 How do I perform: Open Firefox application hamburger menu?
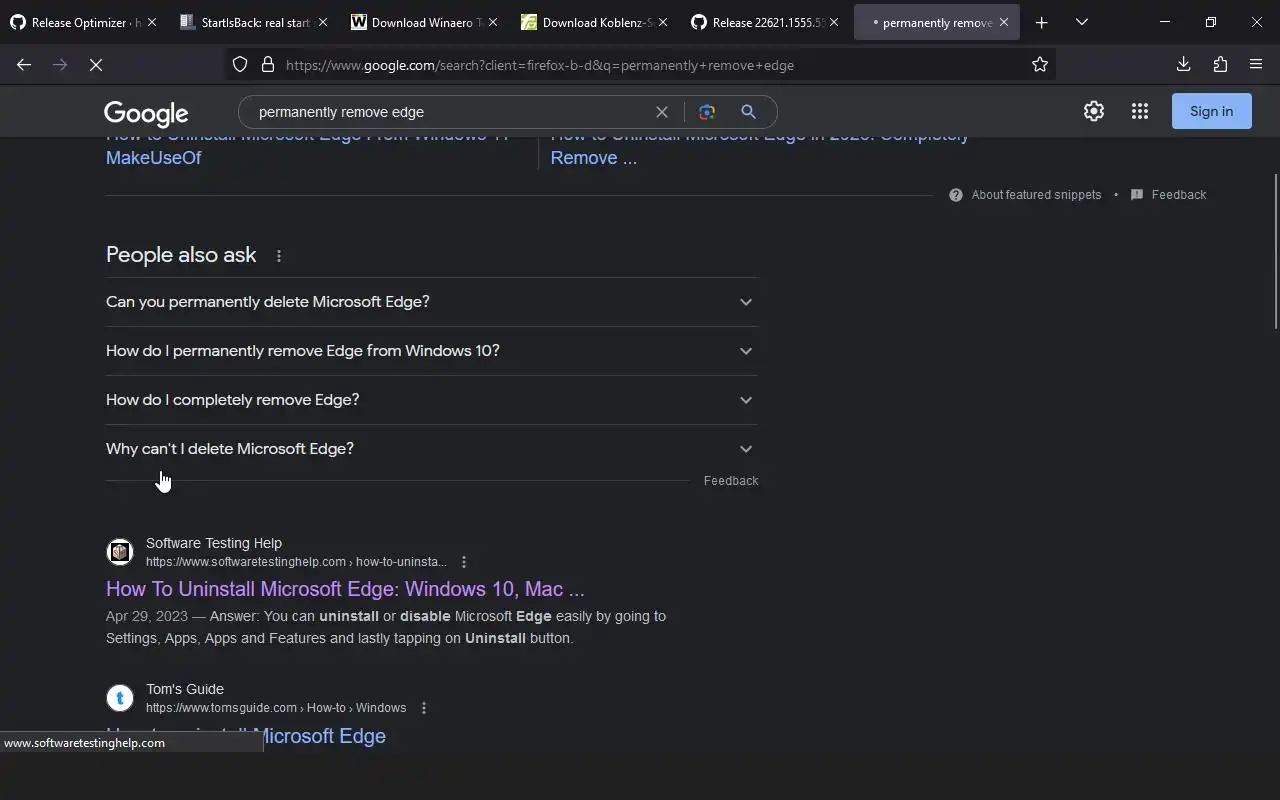1256,65
